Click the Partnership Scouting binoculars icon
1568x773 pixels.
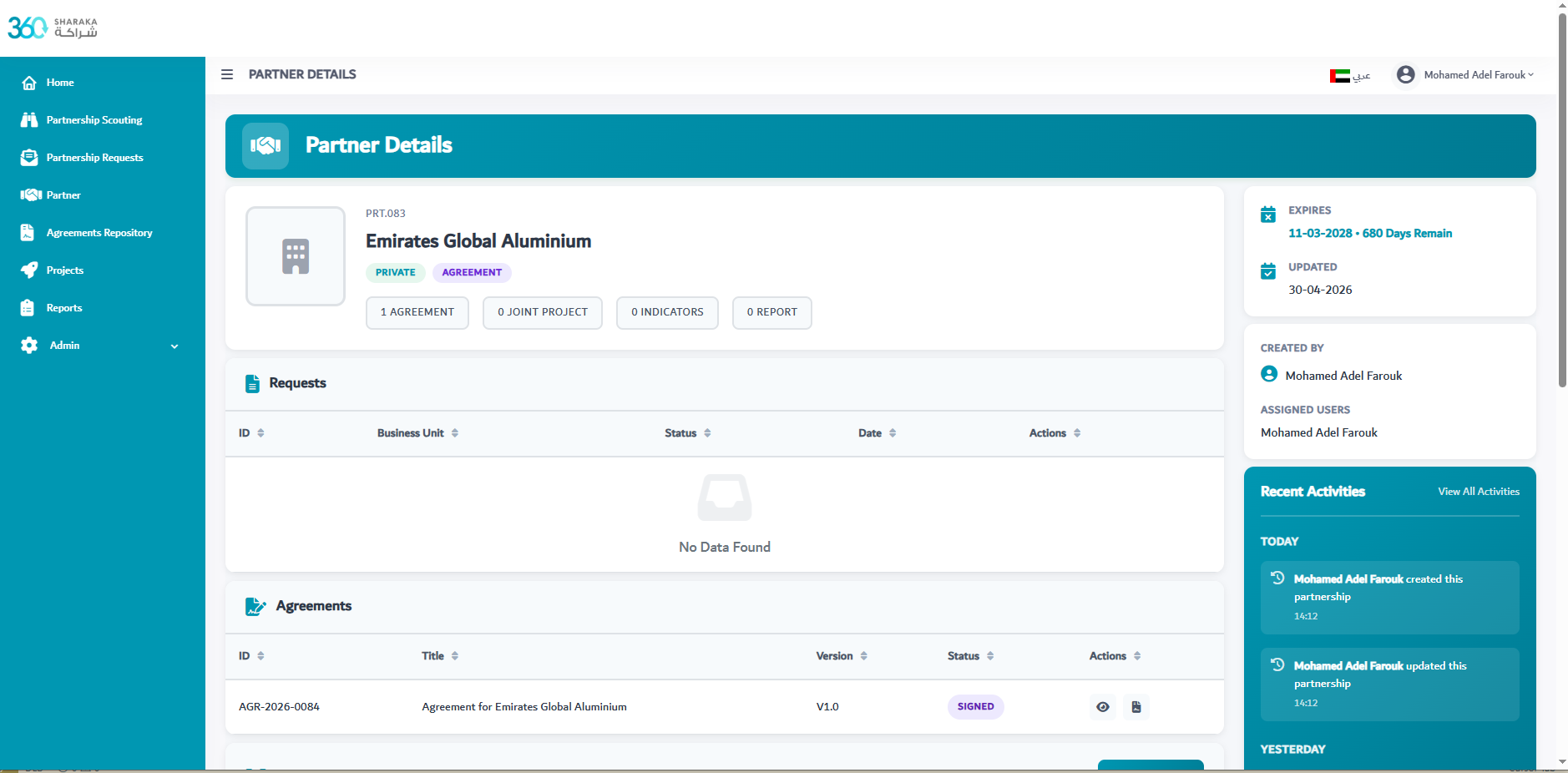click(29, 120)
